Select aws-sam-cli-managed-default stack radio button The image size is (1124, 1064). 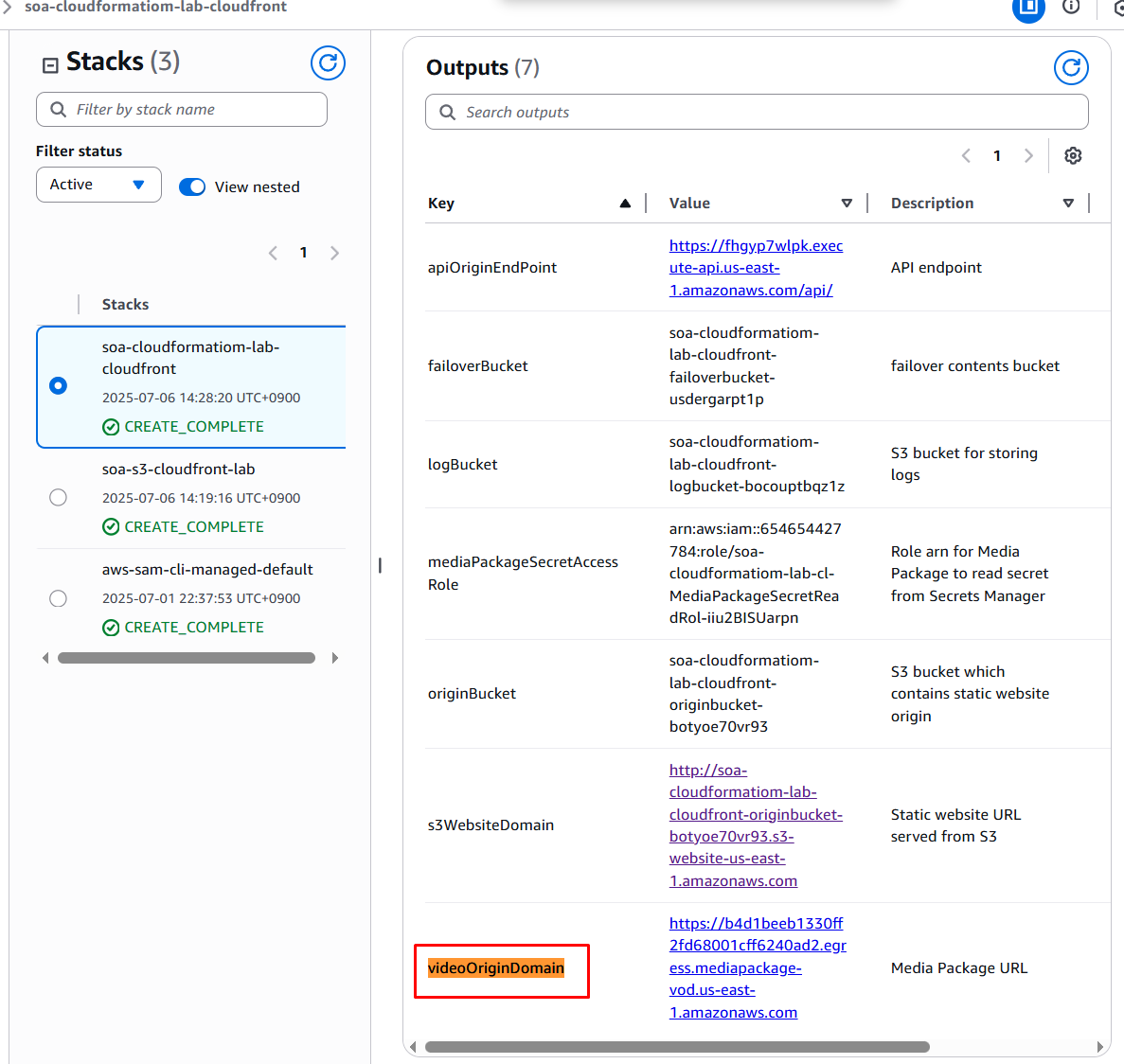[x=59, y=598]
